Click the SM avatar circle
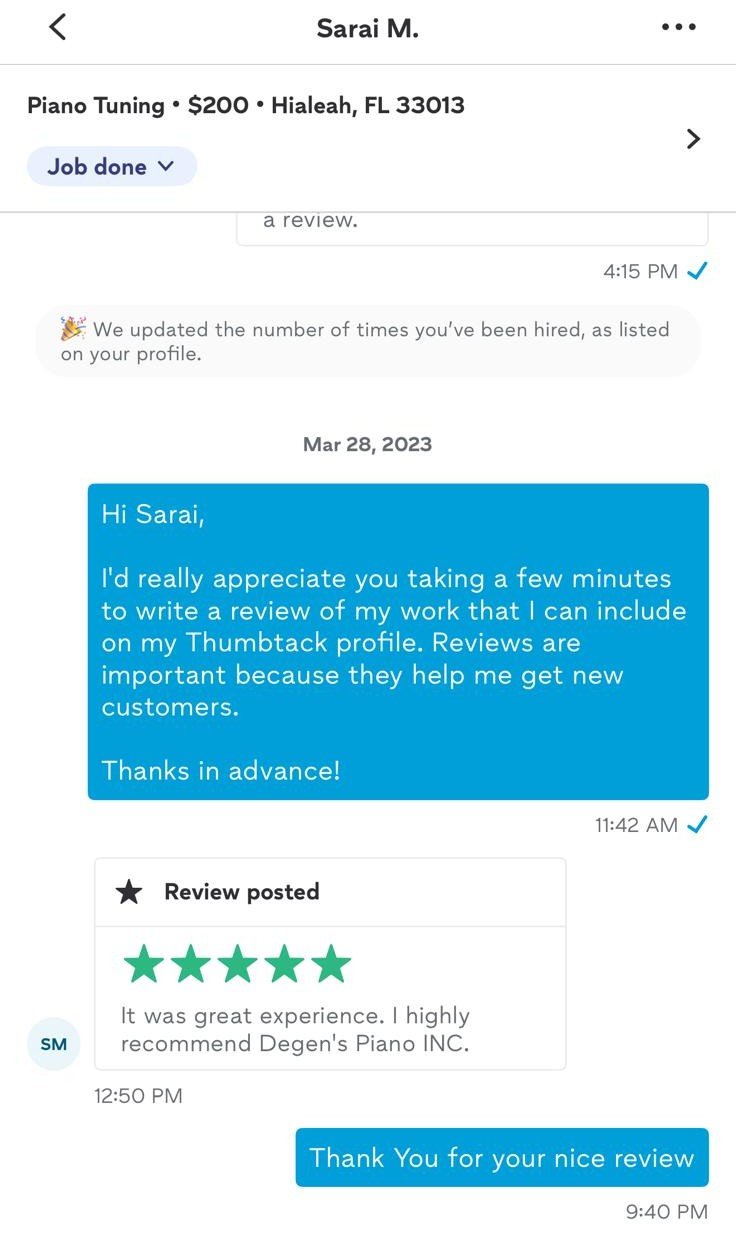Screen dimensions: 736x1238 click(x=53, y=1043)
